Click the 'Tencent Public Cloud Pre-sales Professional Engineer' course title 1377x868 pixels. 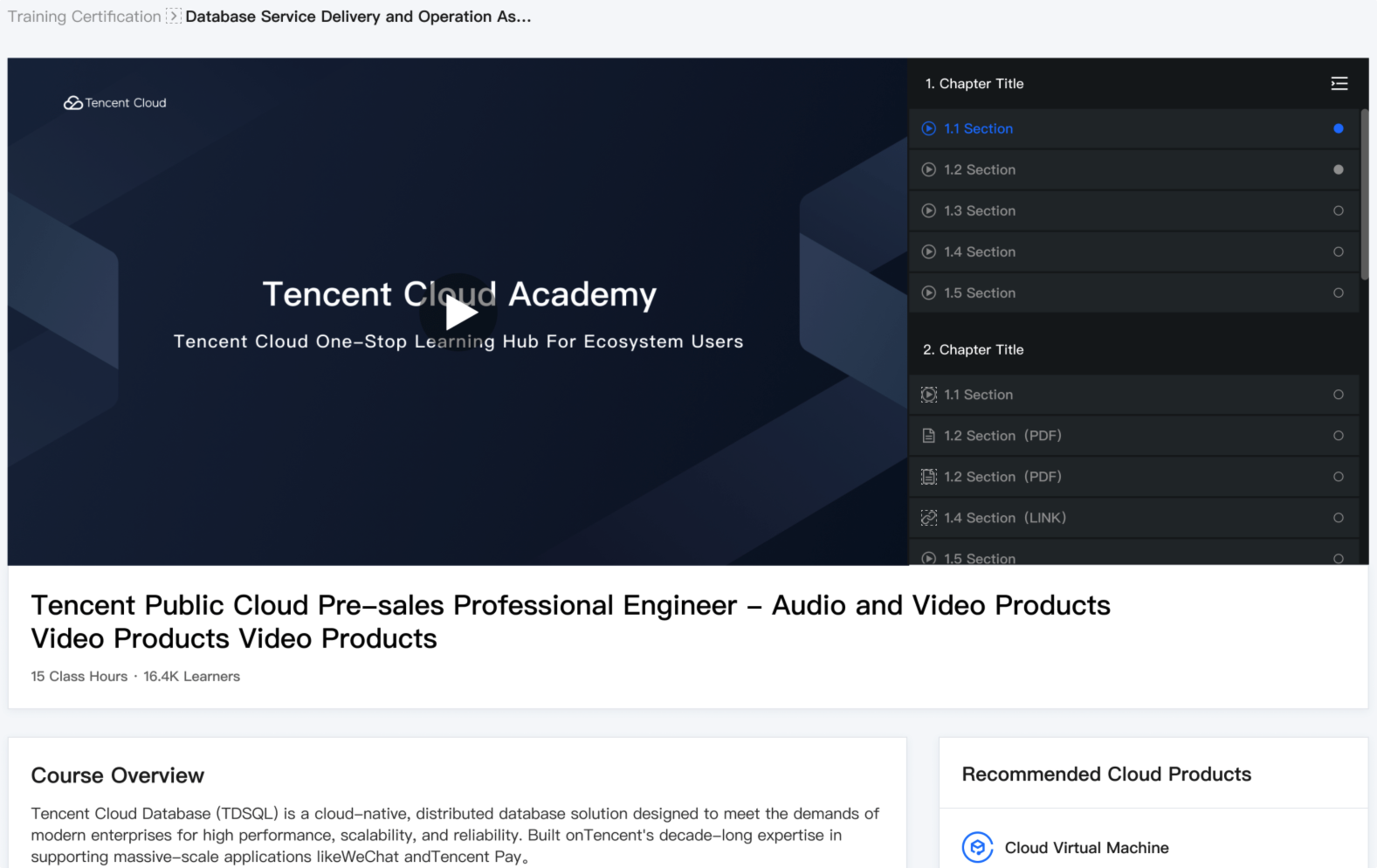[x=571, y=622]
